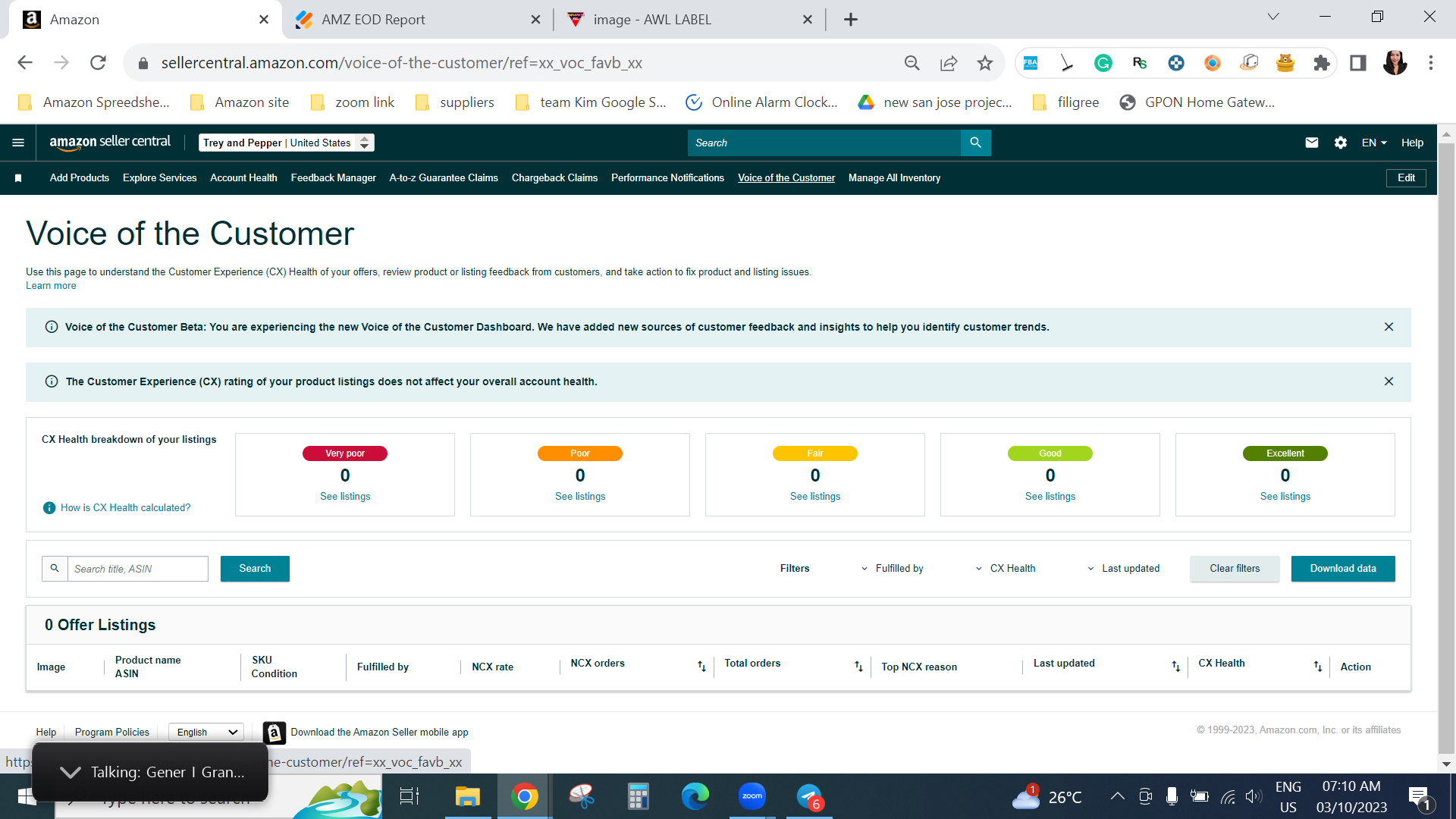Click the Edit favorites bar button

(1406, 178)
